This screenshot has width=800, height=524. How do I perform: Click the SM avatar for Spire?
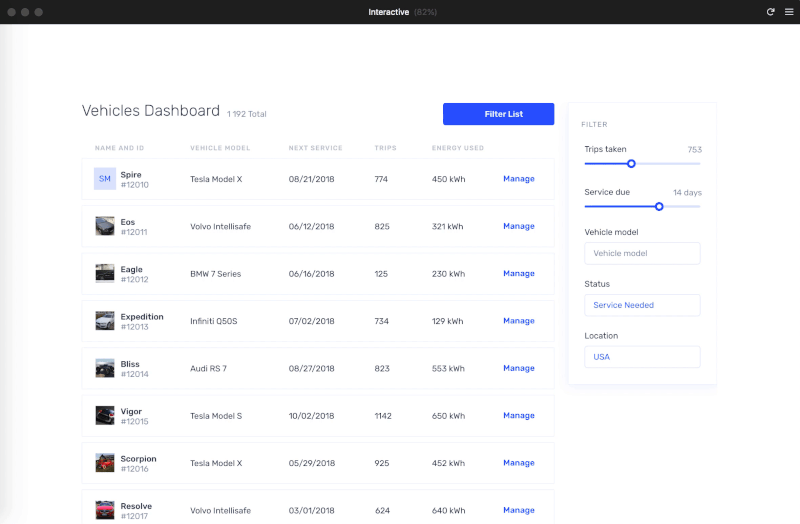105,179
